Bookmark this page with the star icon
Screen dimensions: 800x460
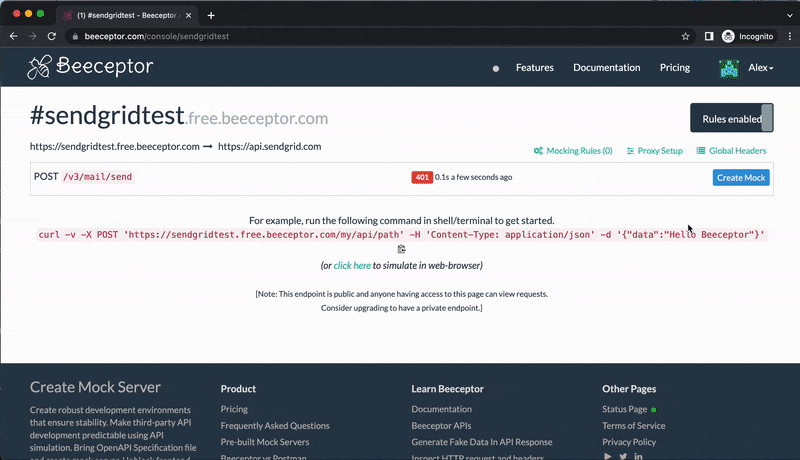coord(685,36)
